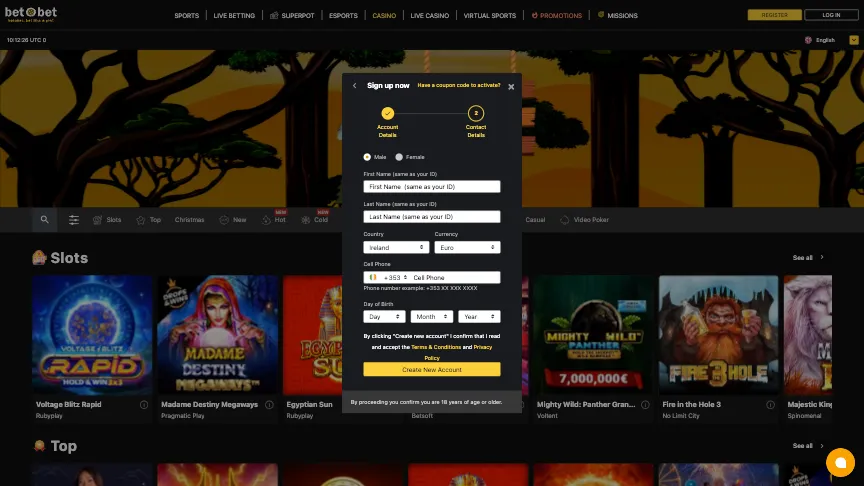Click the Last Name input field
The height and width of the screenshot is (486, 864).
432,217
